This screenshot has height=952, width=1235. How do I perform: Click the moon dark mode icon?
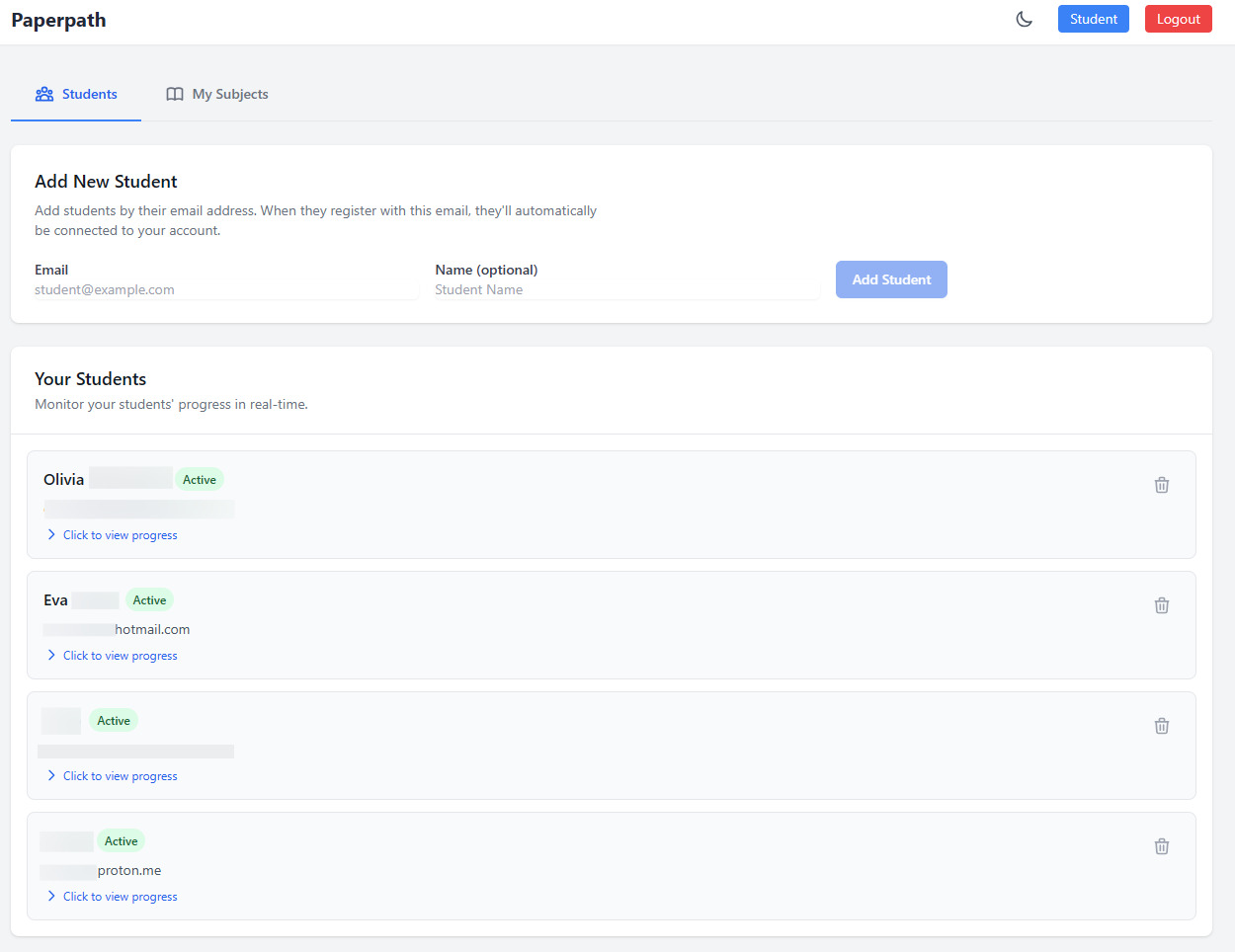pyautogui.click(x=1024, y=18)
